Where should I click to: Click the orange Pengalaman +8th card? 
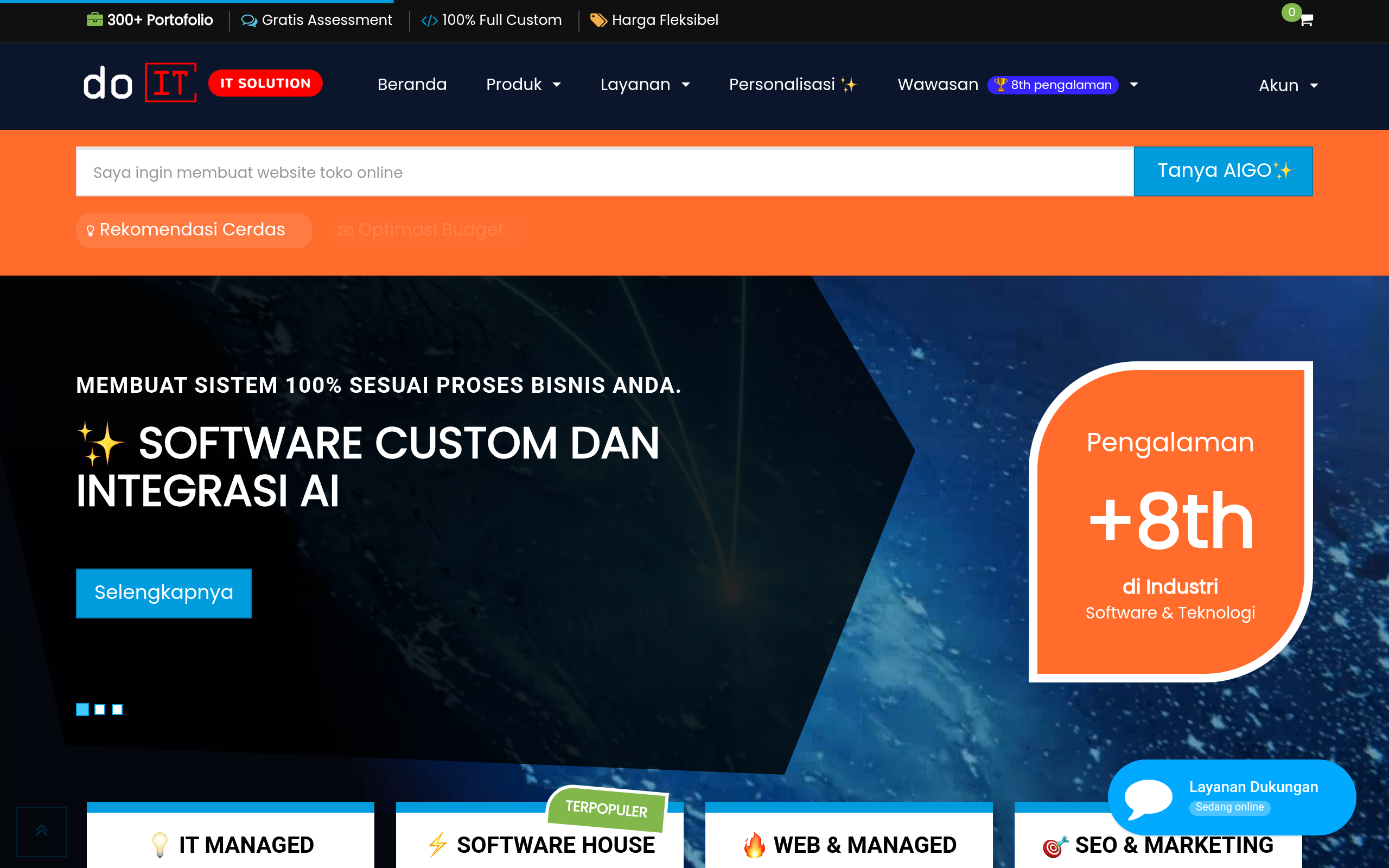[1170, 521]
